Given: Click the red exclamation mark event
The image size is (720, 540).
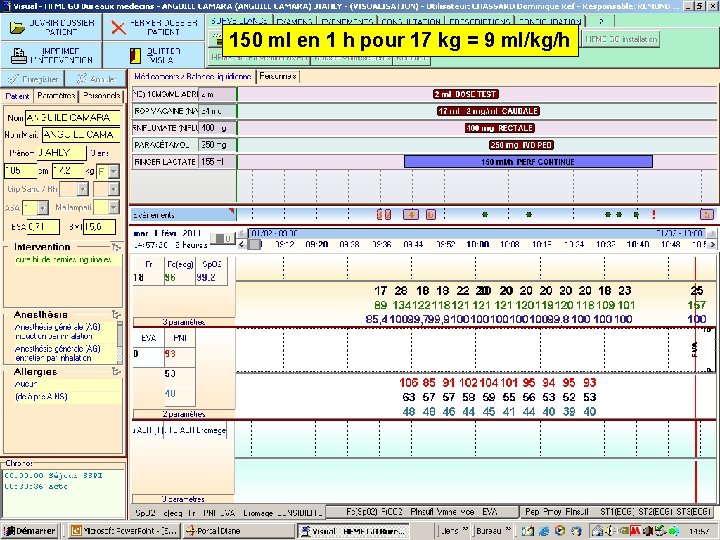Looking at the screenshot, I should 653,214.
